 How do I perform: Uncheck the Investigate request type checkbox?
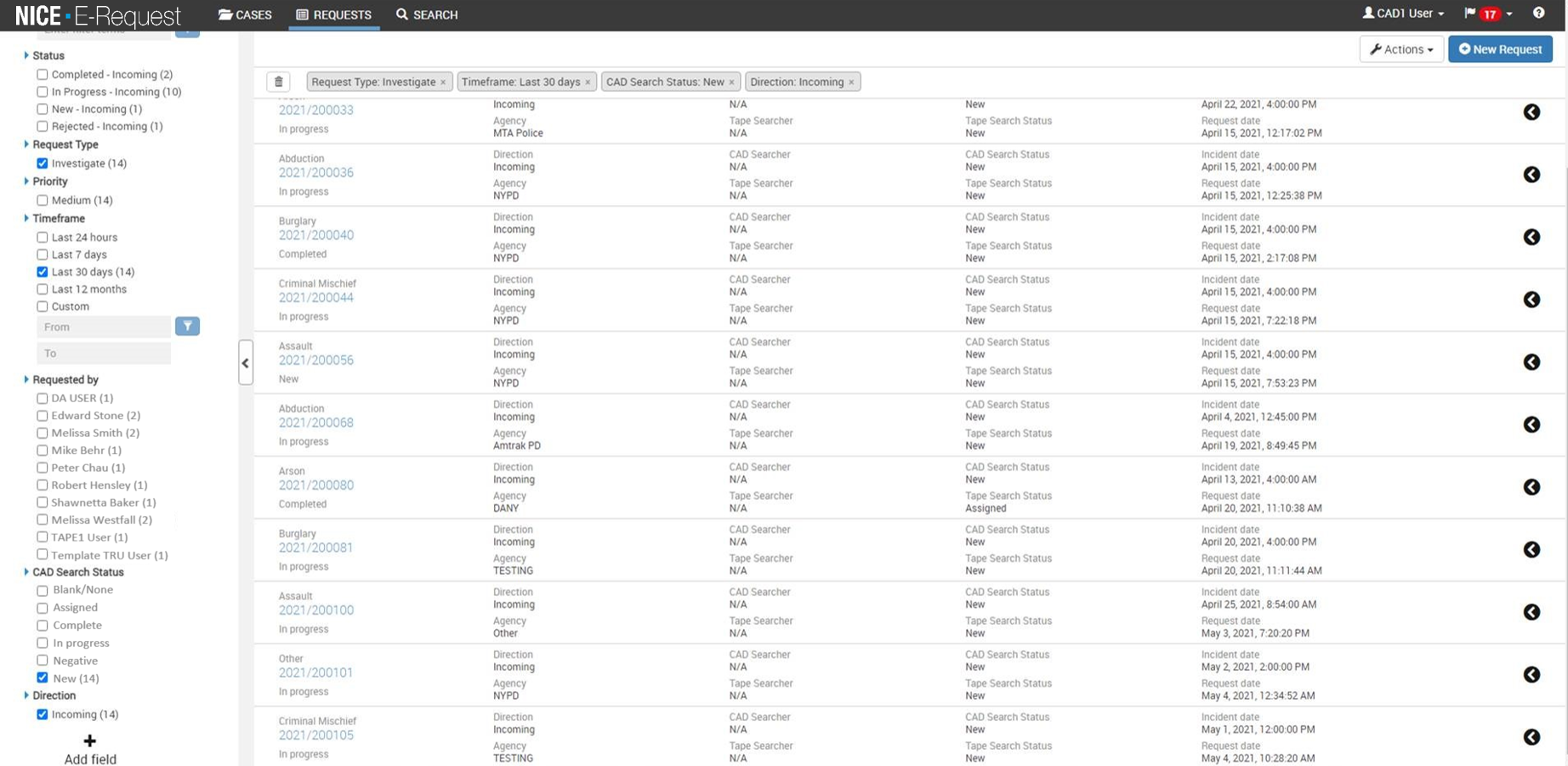tap(43, 163)
